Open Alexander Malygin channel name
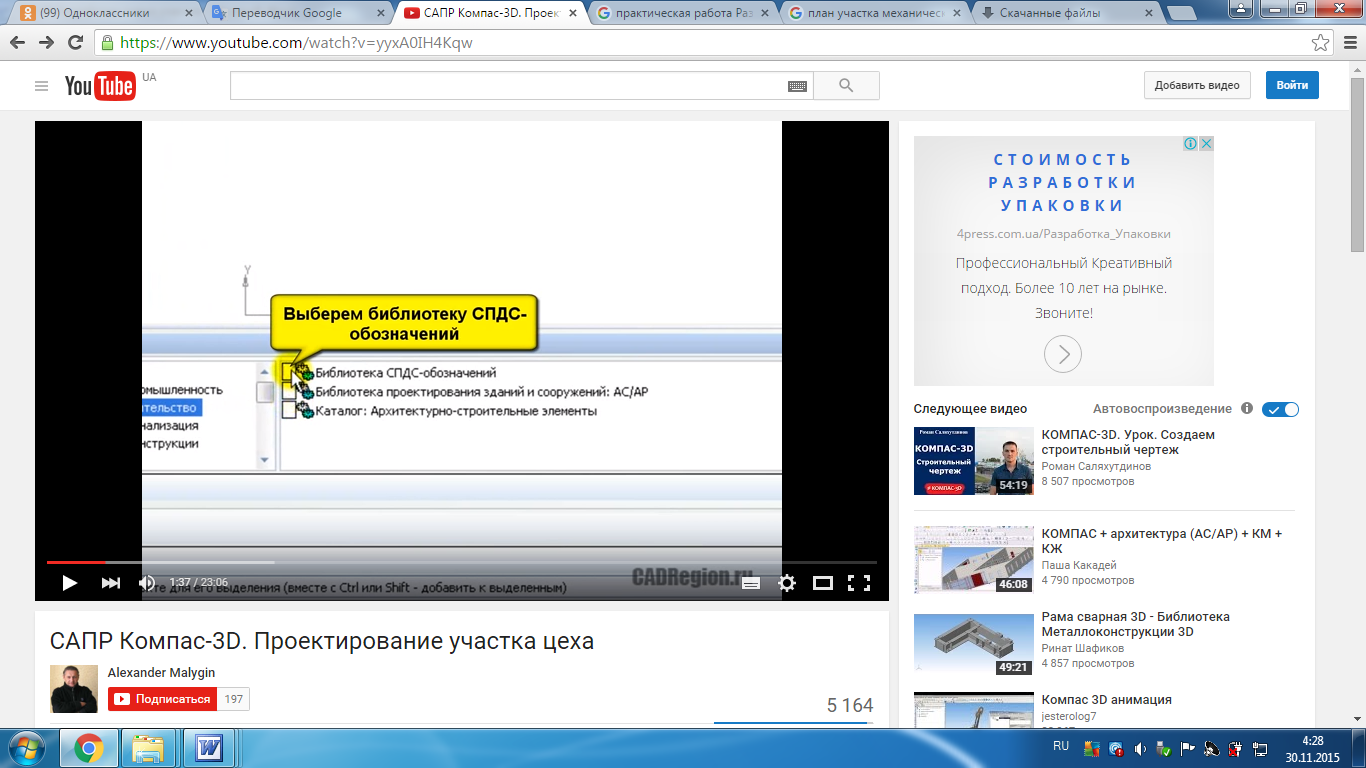 coord(161,673)
